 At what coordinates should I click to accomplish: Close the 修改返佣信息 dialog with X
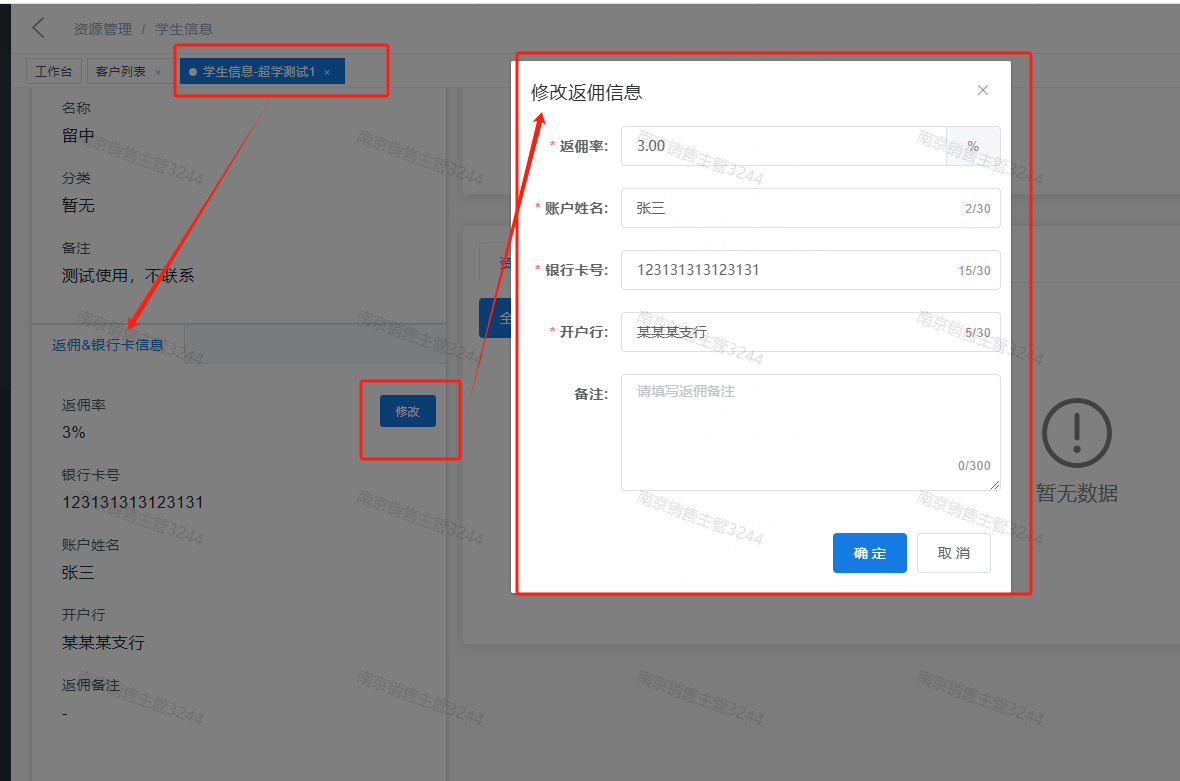coord(982,90)
